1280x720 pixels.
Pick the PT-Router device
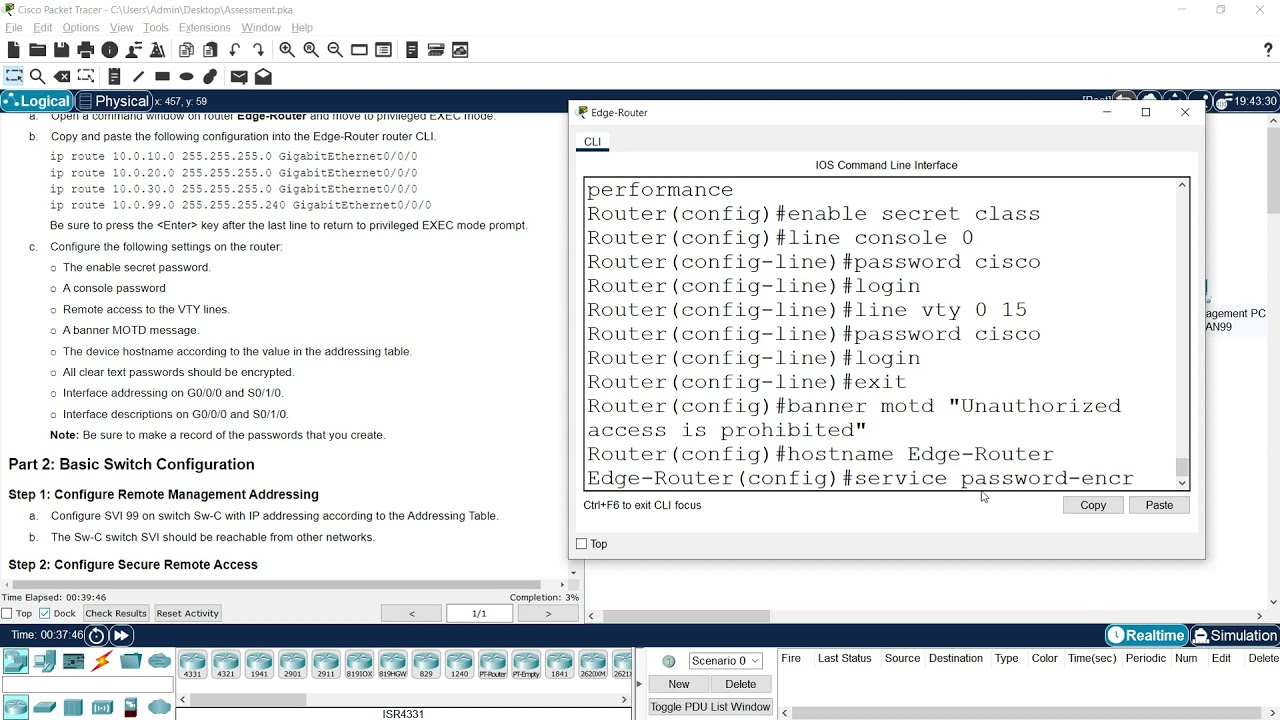tap(493, 664)
